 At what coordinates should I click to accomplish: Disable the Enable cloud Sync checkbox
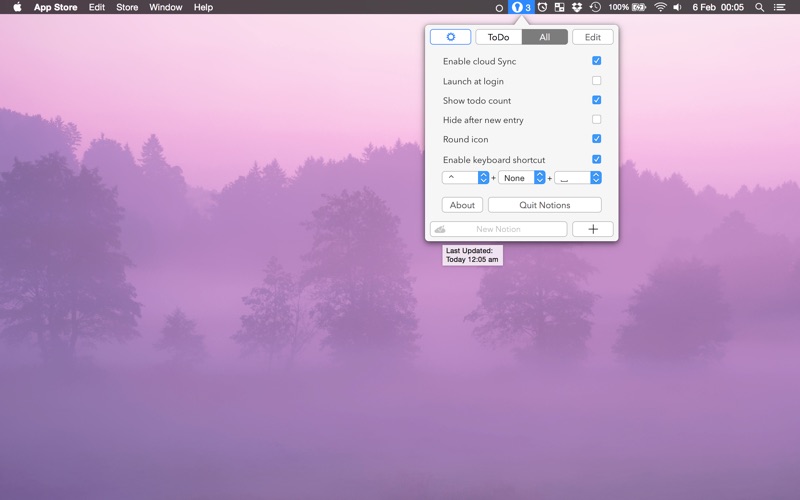tap(596, 61)
